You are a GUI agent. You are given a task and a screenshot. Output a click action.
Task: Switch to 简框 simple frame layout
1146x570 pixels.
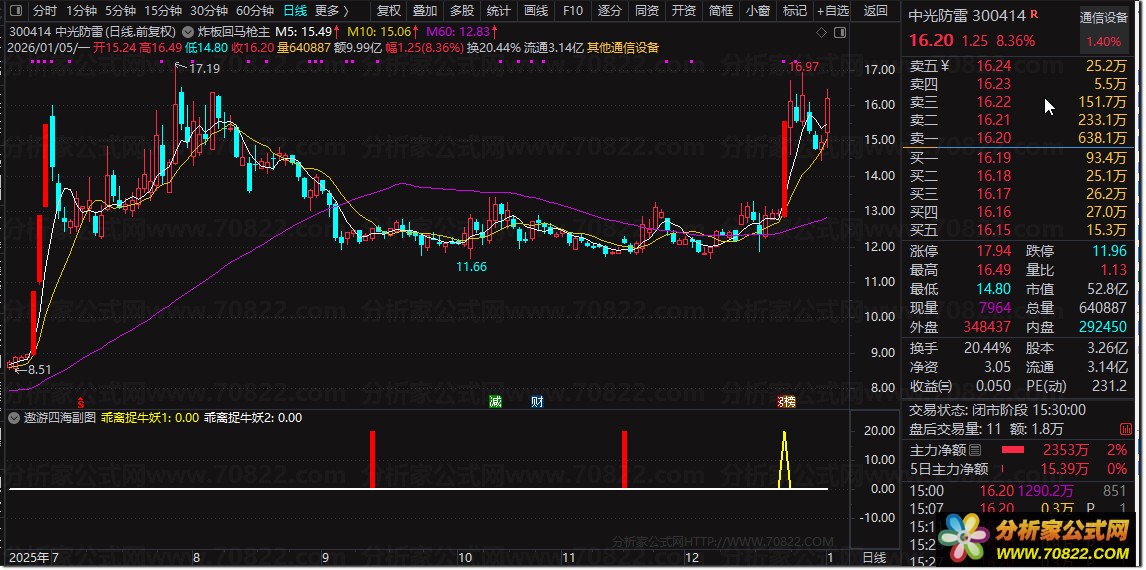click(x=721, y=11)
